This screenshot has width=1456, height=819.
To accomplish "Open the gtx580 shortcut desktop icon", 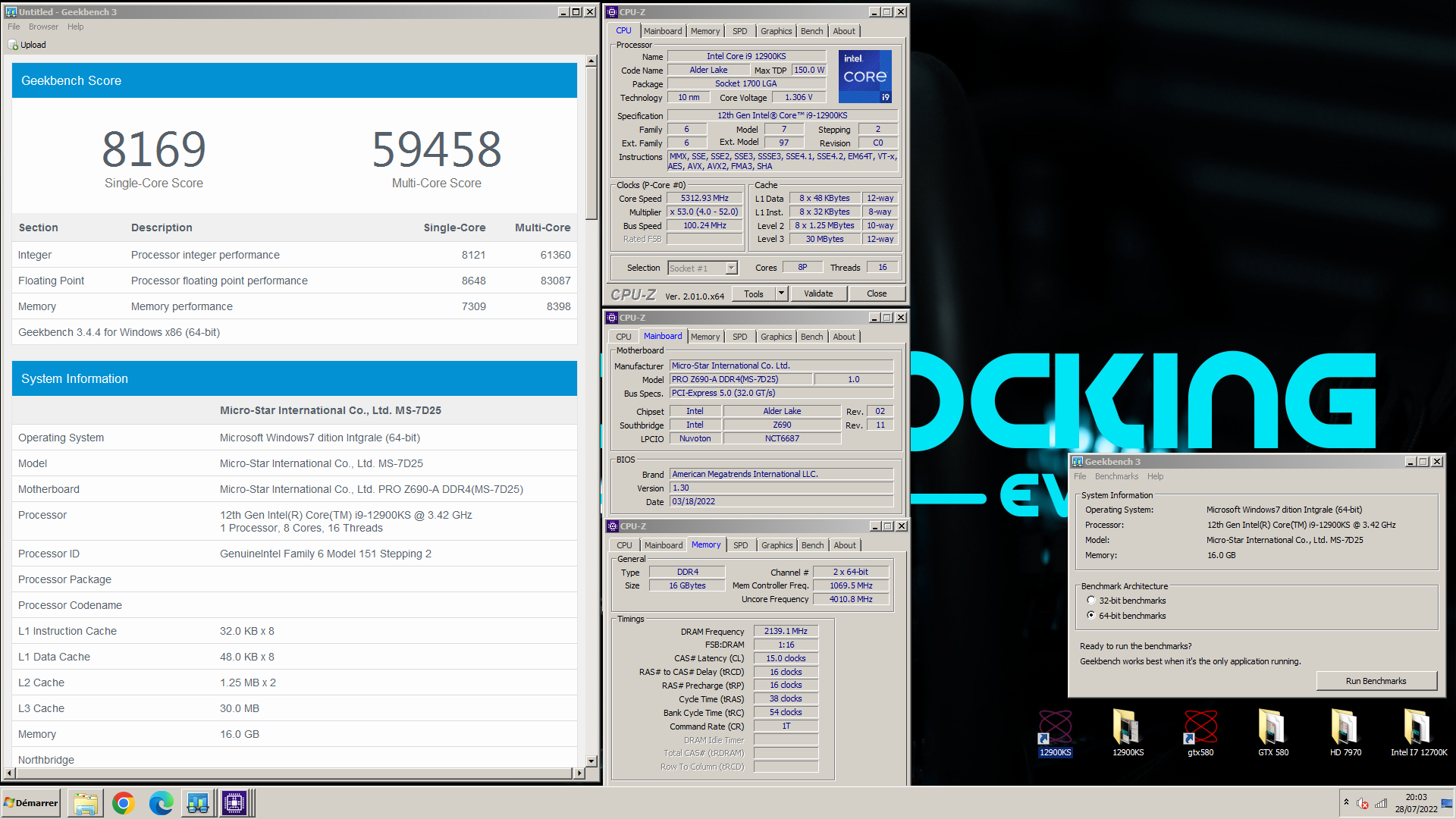I will pos(1200,733).
